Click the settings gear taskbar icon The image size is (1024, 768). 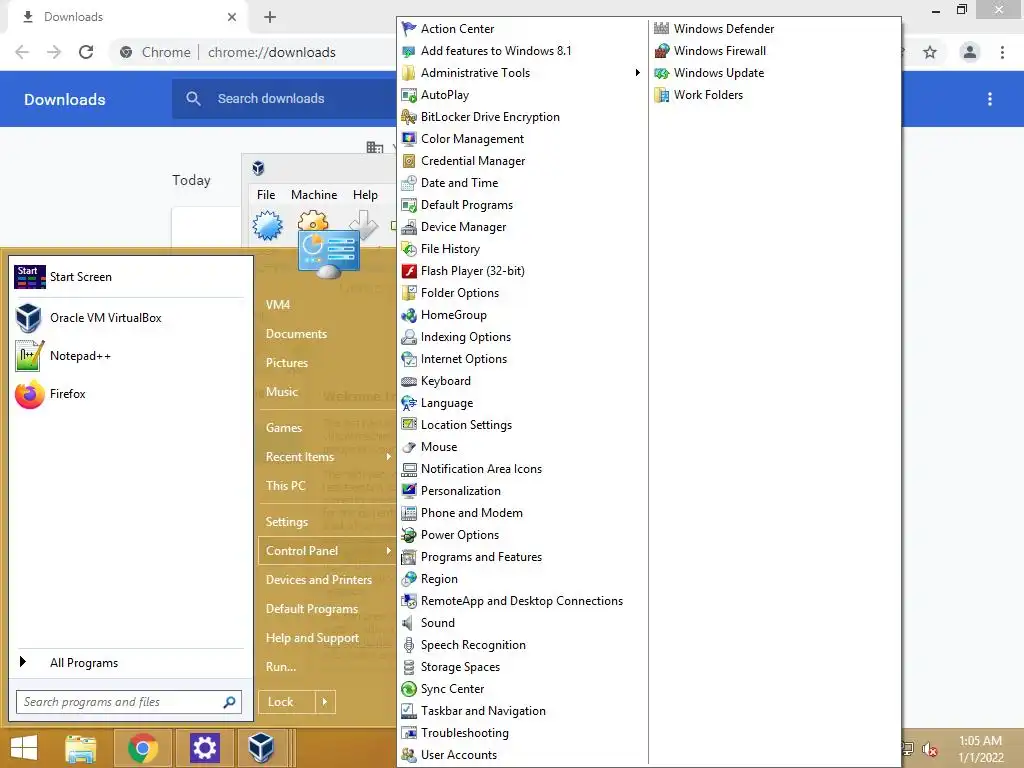[x=204, y=748]
